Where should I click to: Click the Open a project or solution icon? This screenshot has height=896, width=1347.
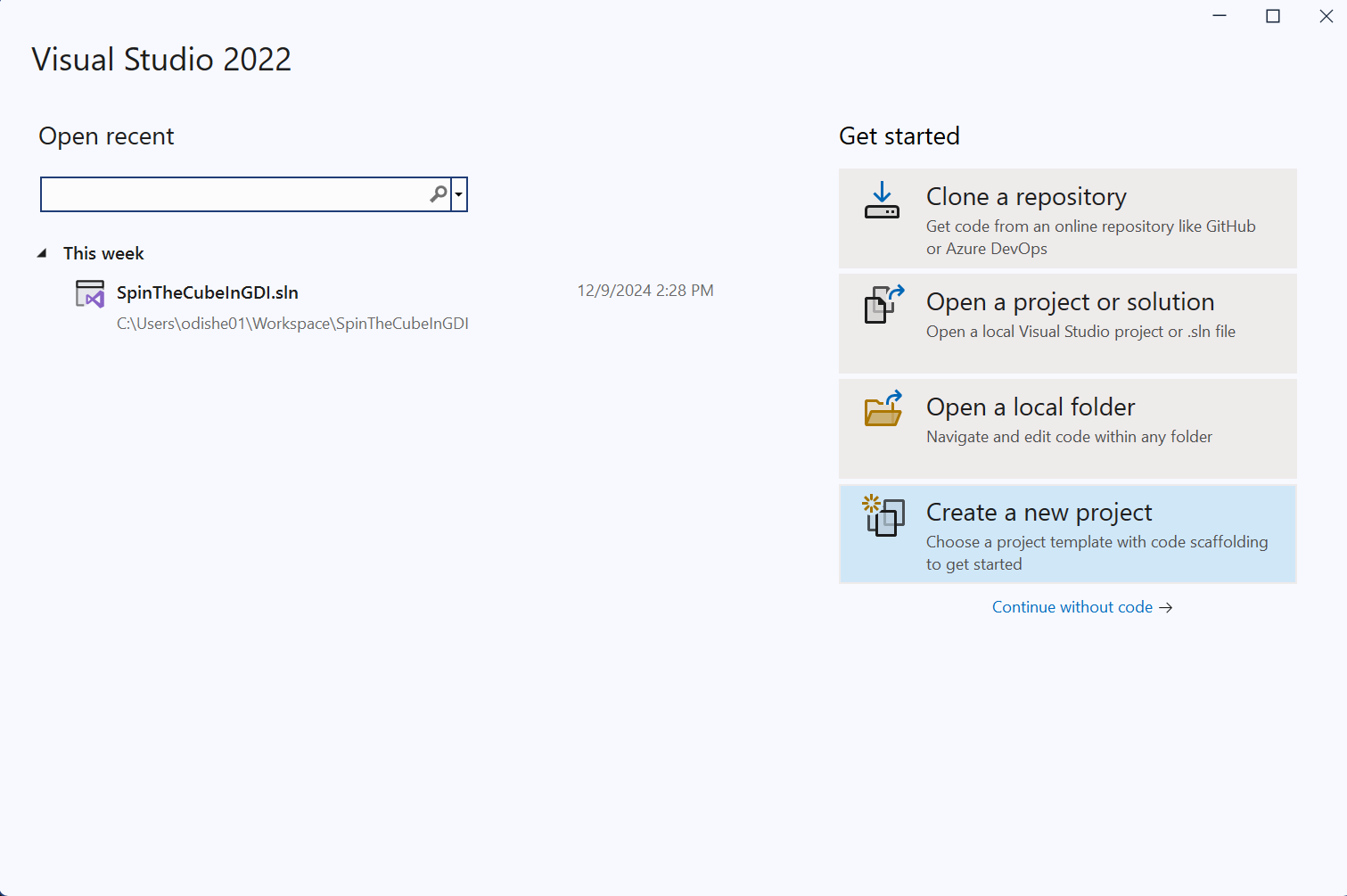coord(884,304)
